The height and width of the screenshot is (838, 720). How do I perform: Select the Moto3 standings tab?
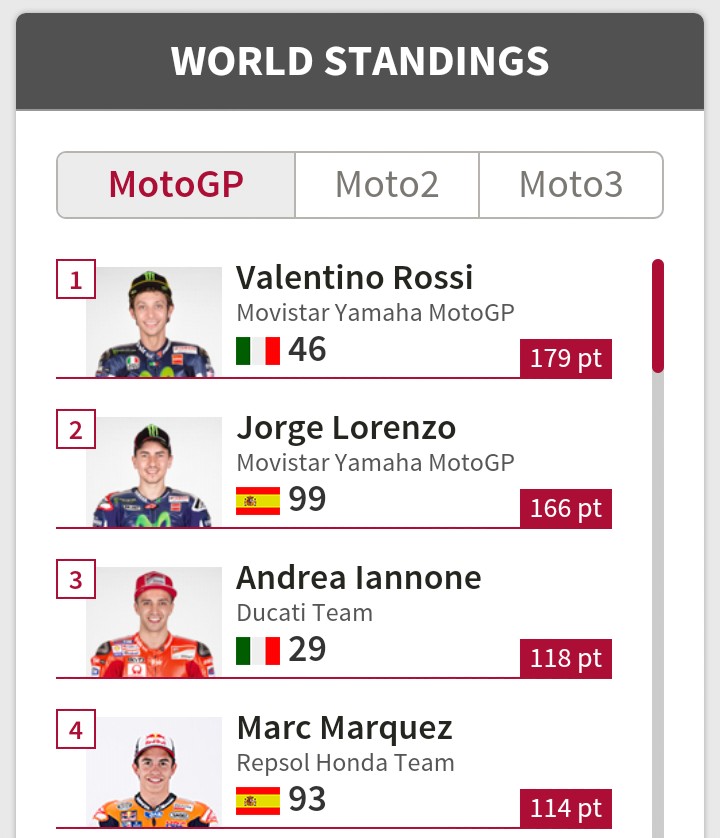tap(571, 185)
